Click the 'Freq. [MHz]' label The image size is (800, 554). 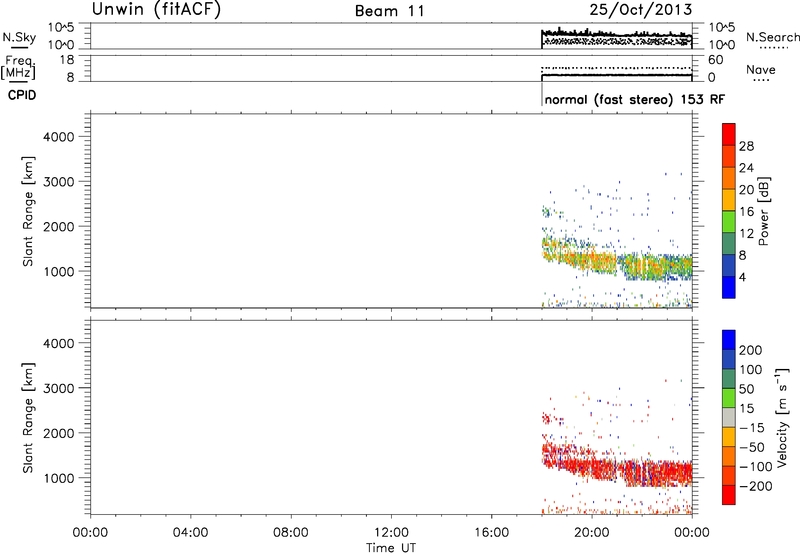pos(19,67)
